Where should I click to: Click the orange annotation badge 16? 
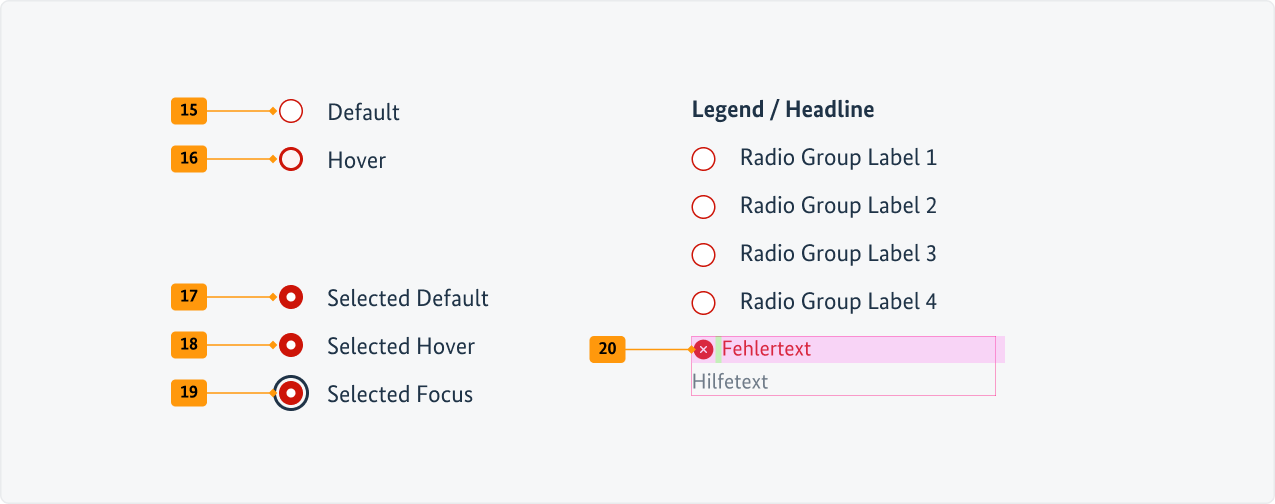click(189, 159)
